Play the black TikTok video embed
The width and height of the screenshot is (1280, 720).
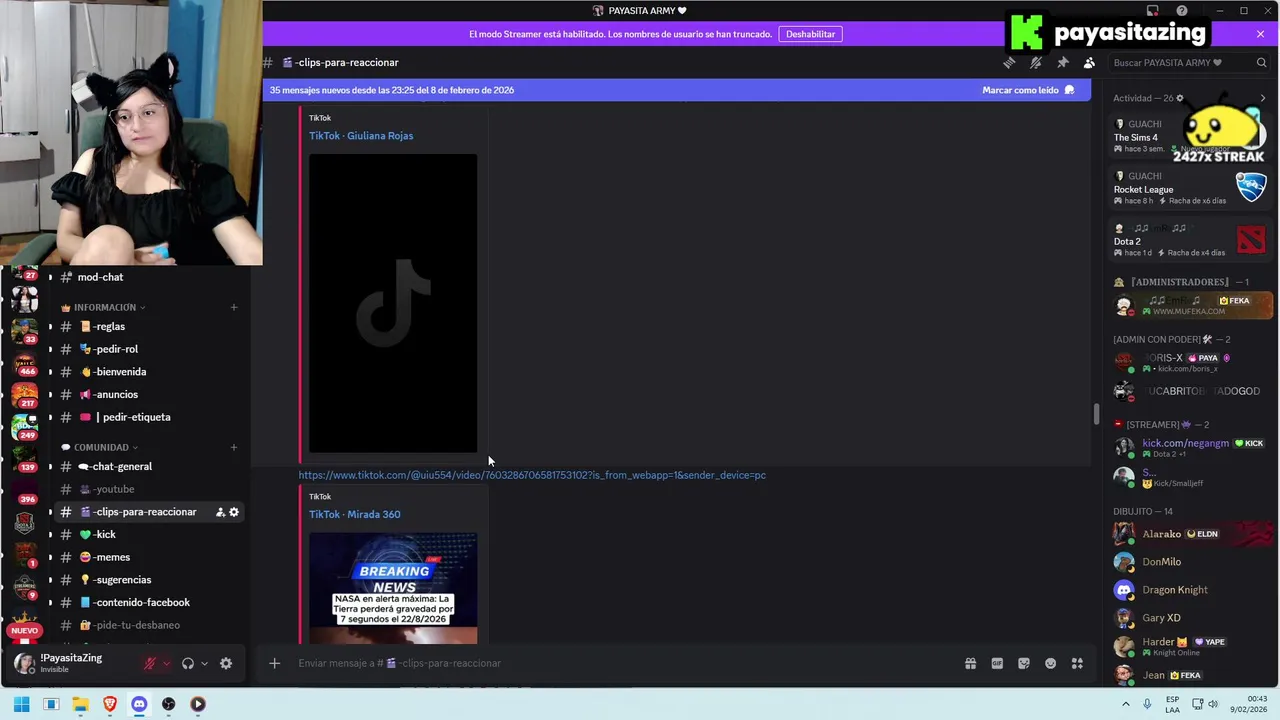(393, 303)
